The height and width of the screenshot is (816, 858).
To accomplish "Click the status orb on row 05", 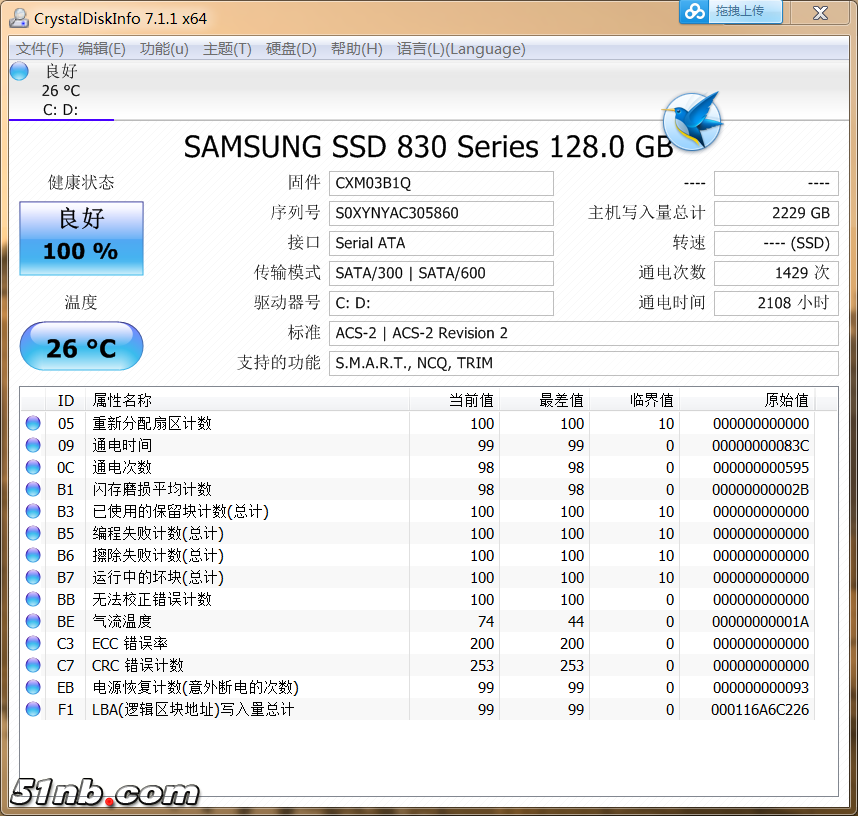I will tap(33, 423).
